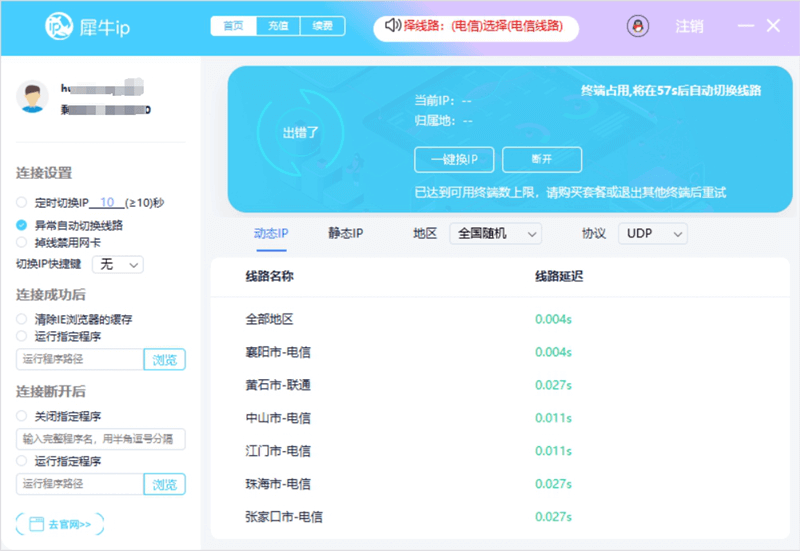The image size is (800, 551).
Task: Click the 运行程序路径 field under 连接成功后
Action: tap(80, 360)
